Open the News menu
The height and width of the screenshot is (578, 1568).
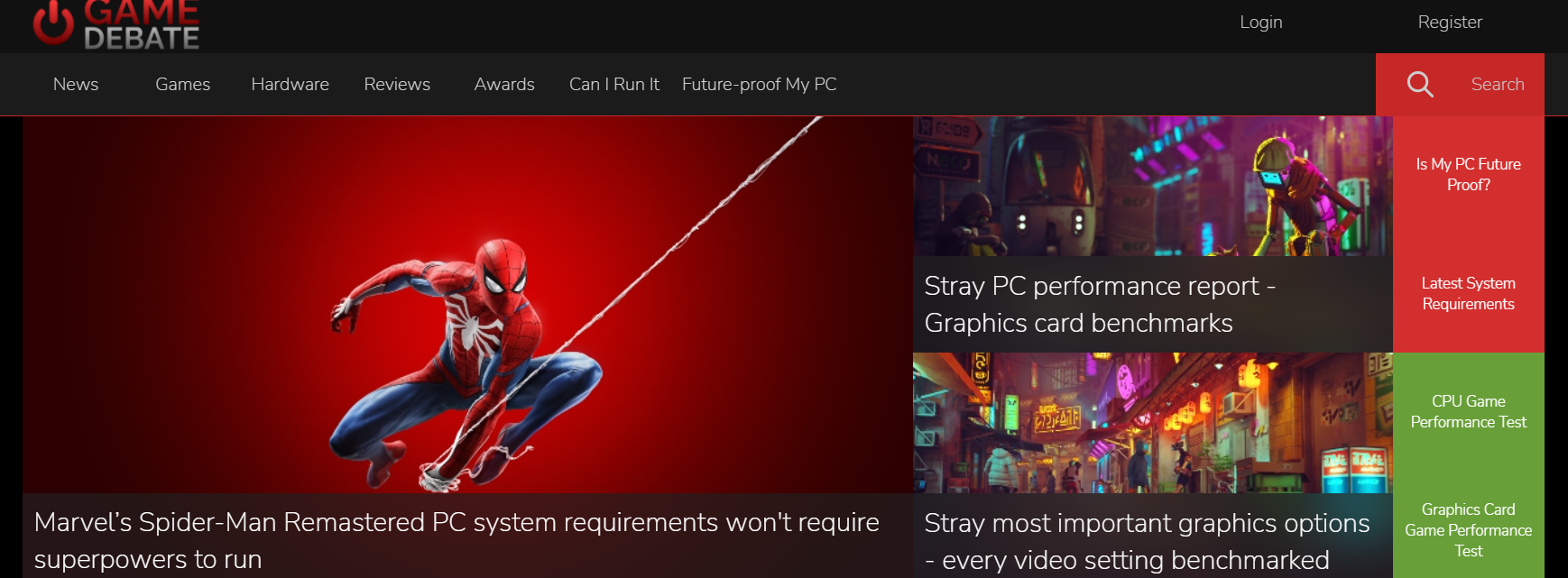(x=76, y=84)
